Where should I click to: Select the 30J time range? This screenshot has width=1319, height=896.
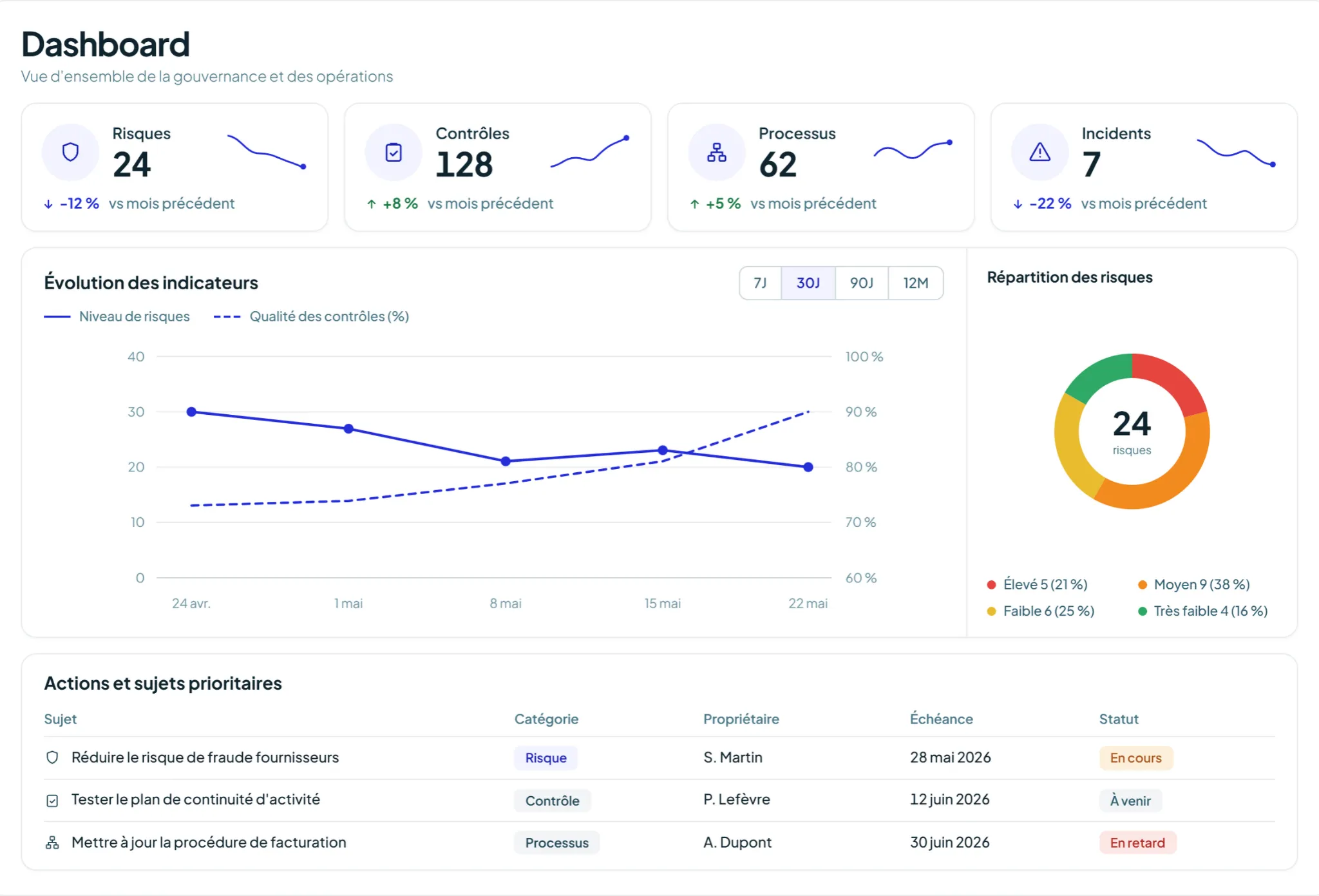[808, 283]
